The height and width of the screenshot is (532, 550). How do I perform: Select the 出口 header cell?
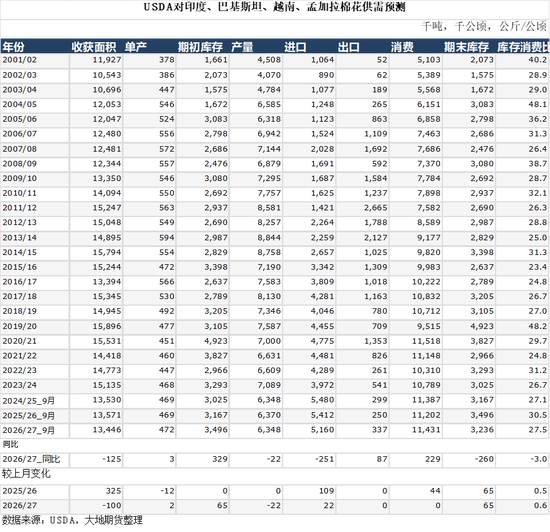349,47
